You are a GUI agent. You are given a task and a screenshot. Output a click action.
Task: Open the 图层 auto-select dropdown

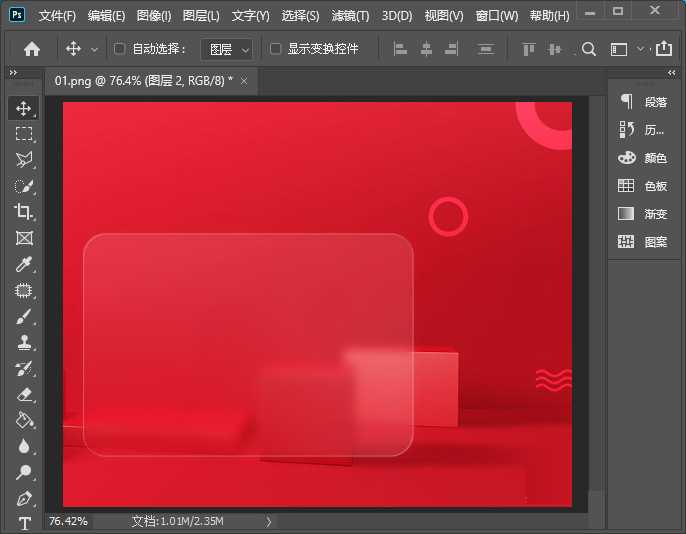click(x=228, y=49)
